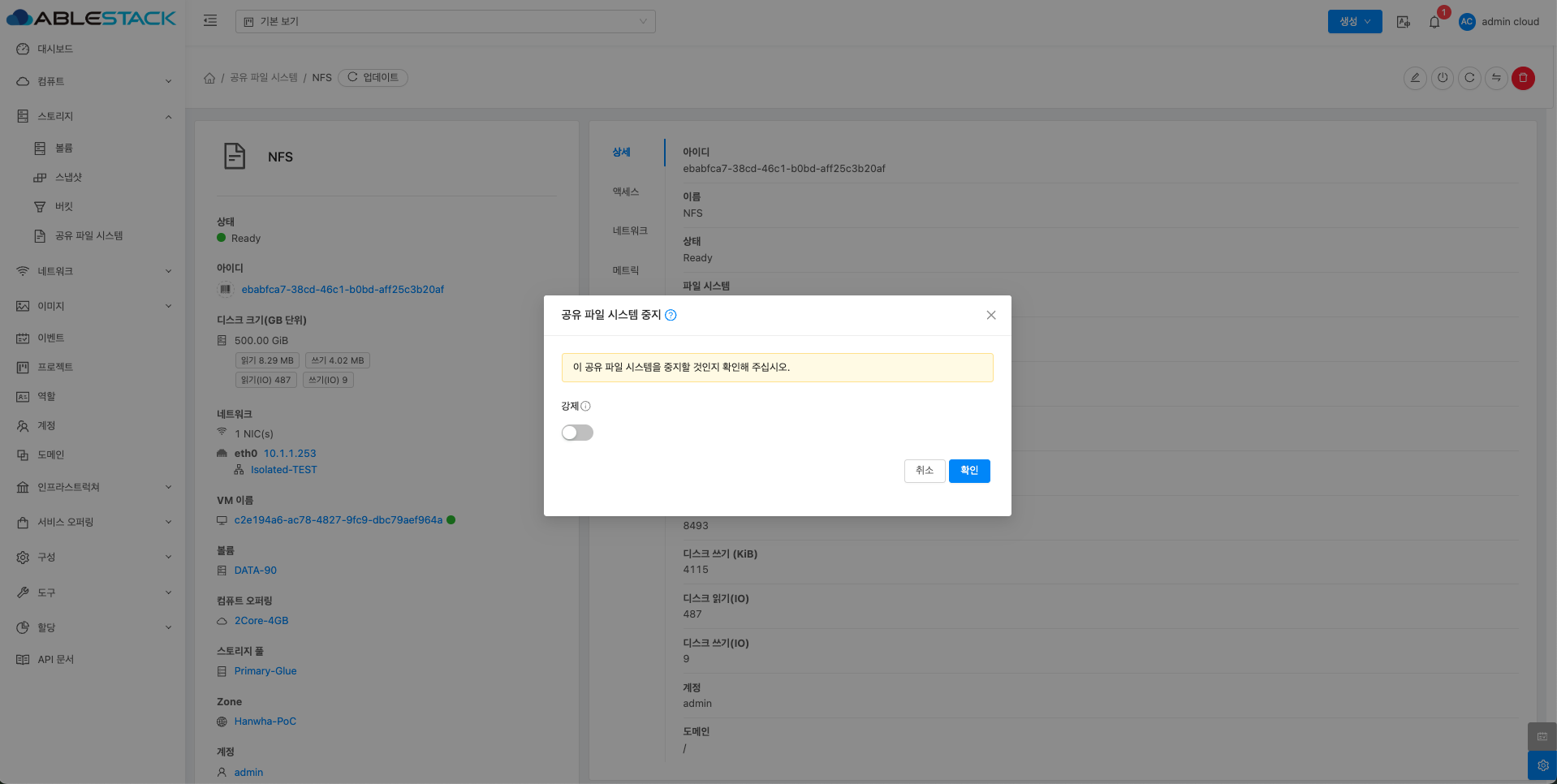
Task: Open the notification bell icon
Action: tap(1434, 22)
